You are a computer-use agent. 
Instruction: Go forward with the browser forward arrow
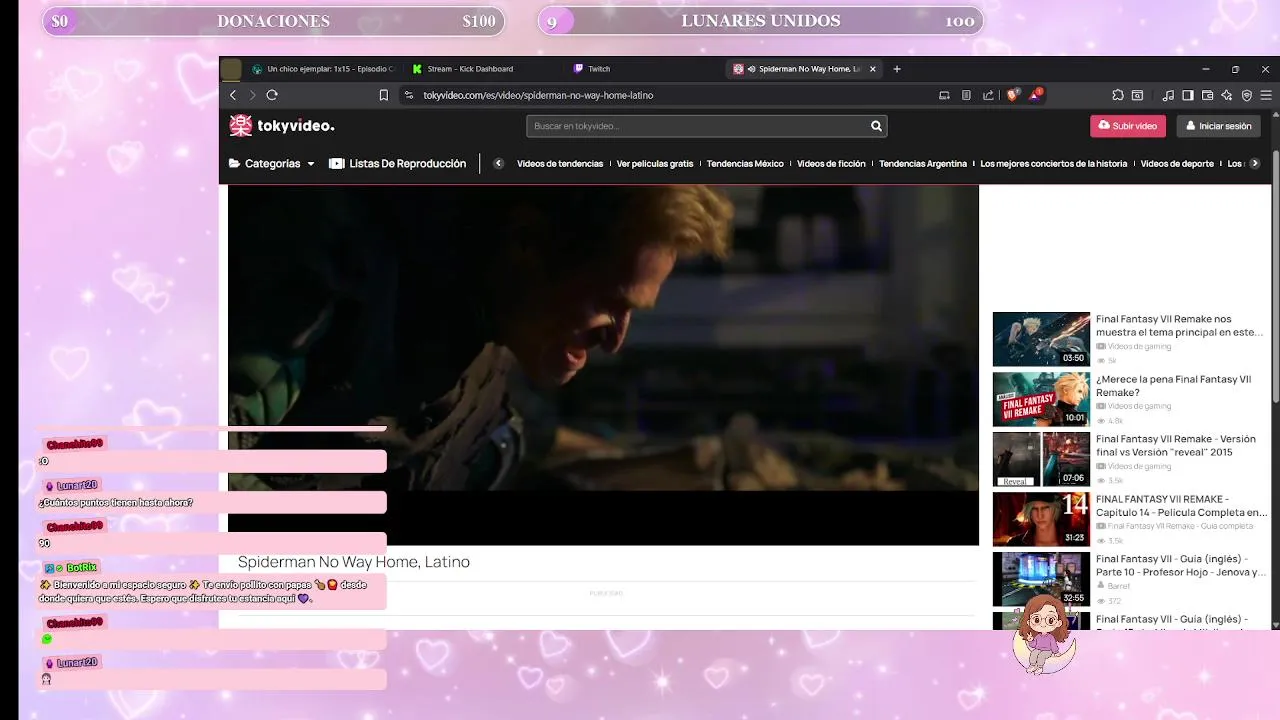click(x=252, y=95)
